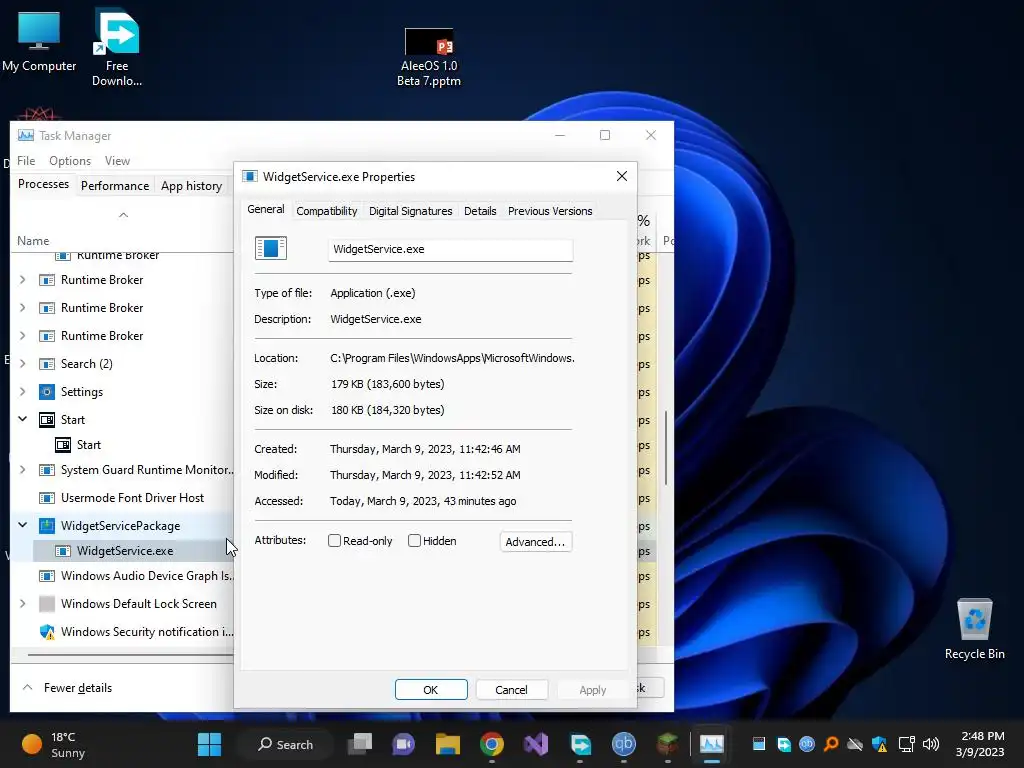Close the WidgetService.exe Properties dialog
This screenshot has width=1024, height=768.
point(622,176)
